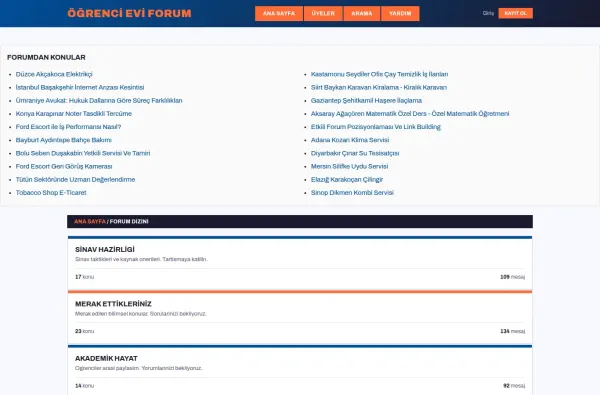The height and width of the screenshot is (395, 600).
Task: Click the 23 konu count under Merak Ettikleriniz
Action: (84, 331)
